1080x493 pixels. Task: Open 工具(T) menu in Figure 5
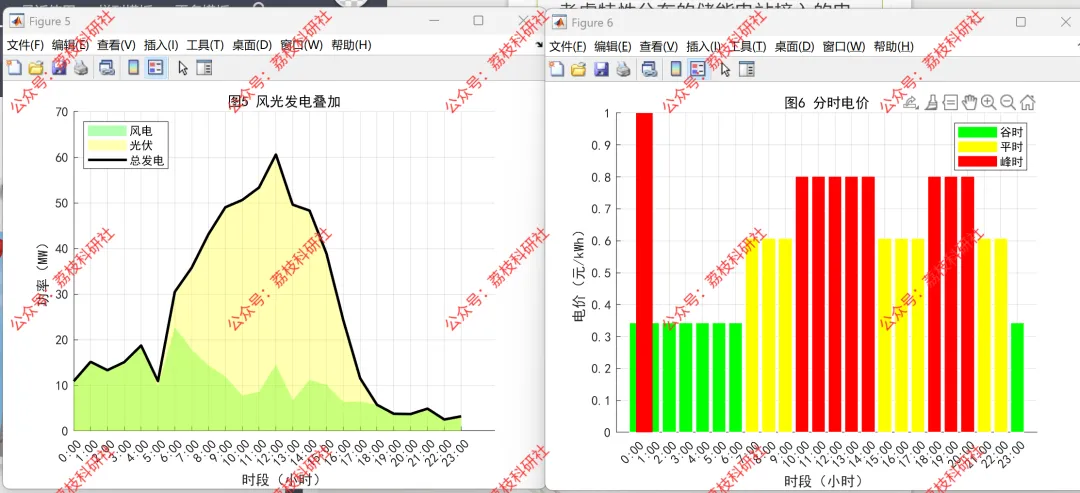[205, 45]
